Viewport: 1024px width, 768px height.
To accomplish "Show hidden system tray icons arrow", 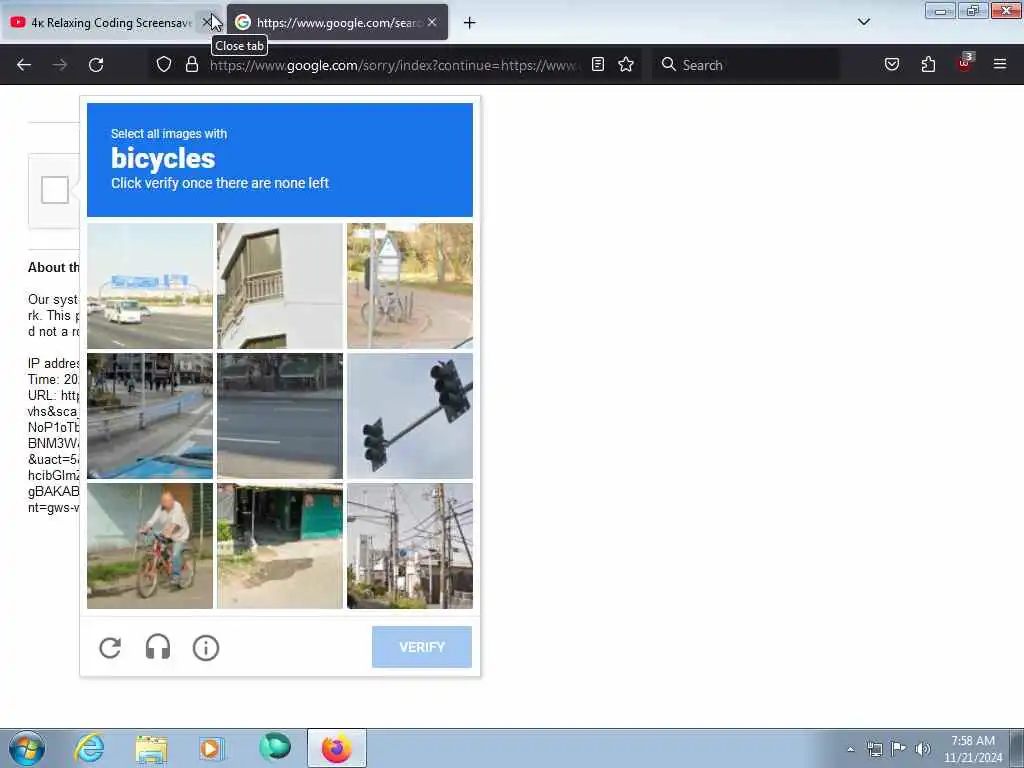I will click(x=850, y=749).
